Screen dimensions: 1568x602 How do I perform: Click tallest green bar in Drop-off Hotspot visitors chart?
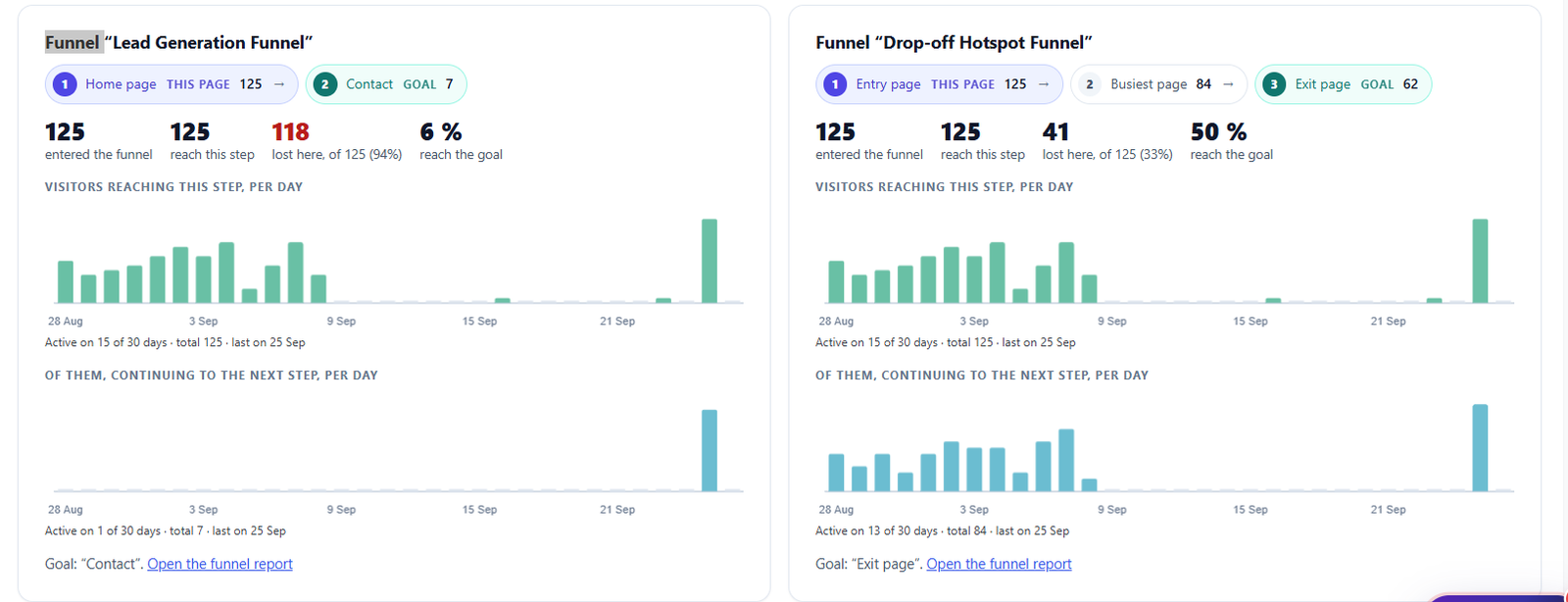[1480, 261]
